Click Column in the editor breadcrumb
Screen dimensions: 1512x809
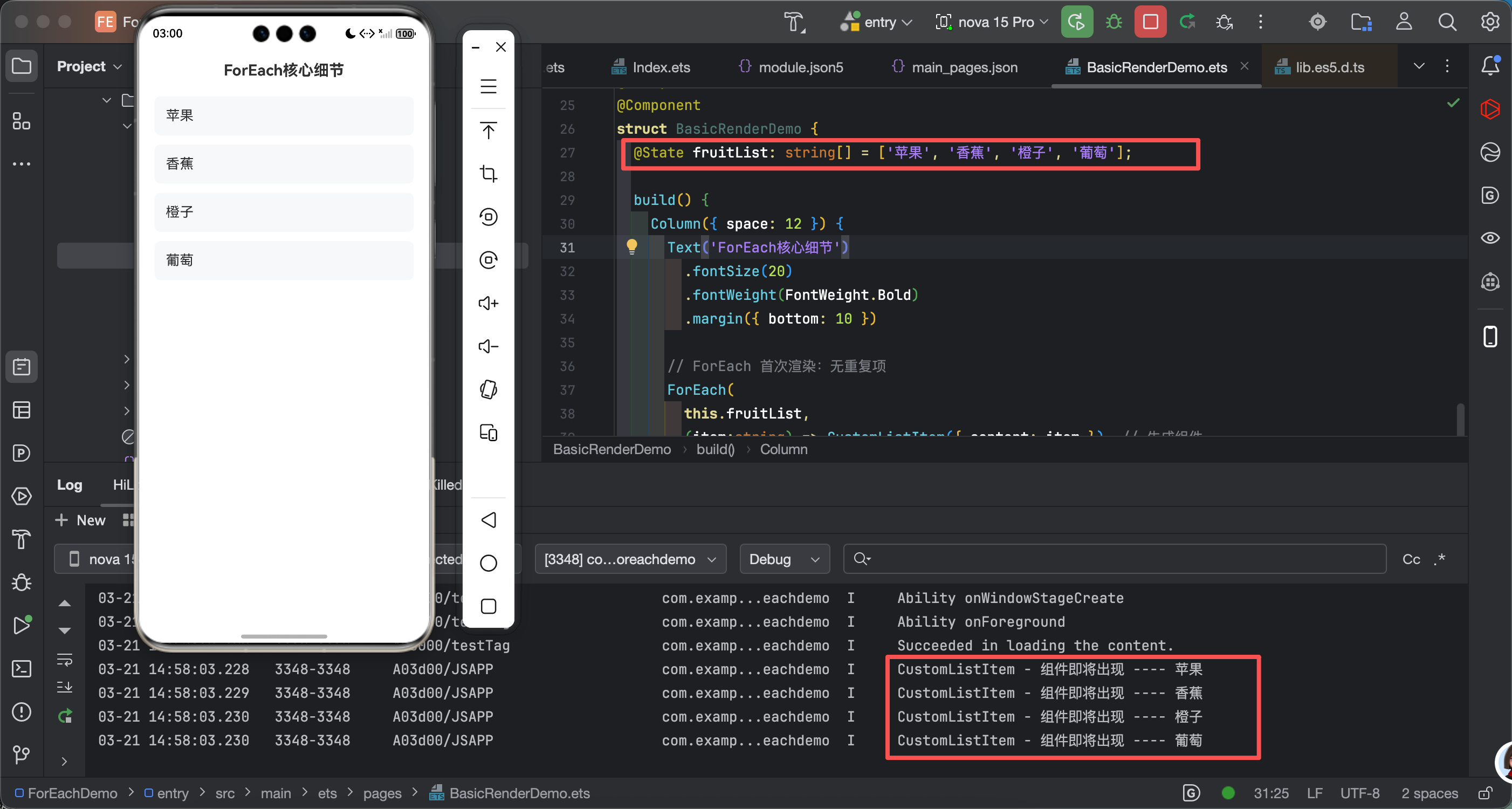(784, 449)
